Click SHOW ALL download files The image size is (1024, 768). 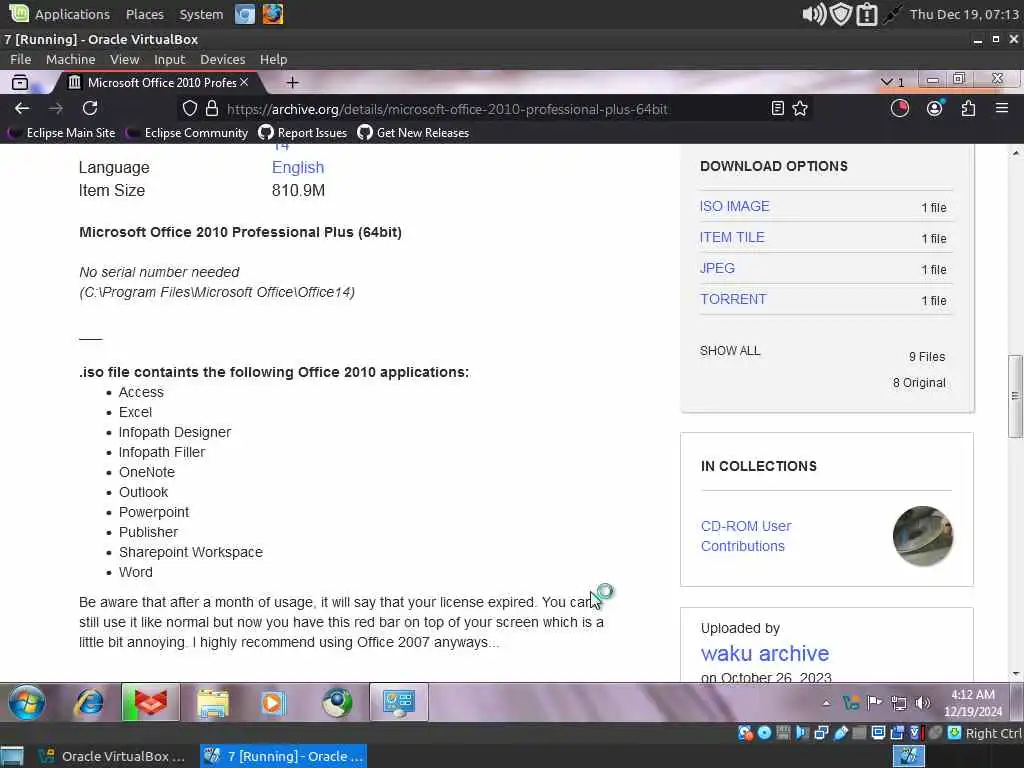click(x=730, y=351)
